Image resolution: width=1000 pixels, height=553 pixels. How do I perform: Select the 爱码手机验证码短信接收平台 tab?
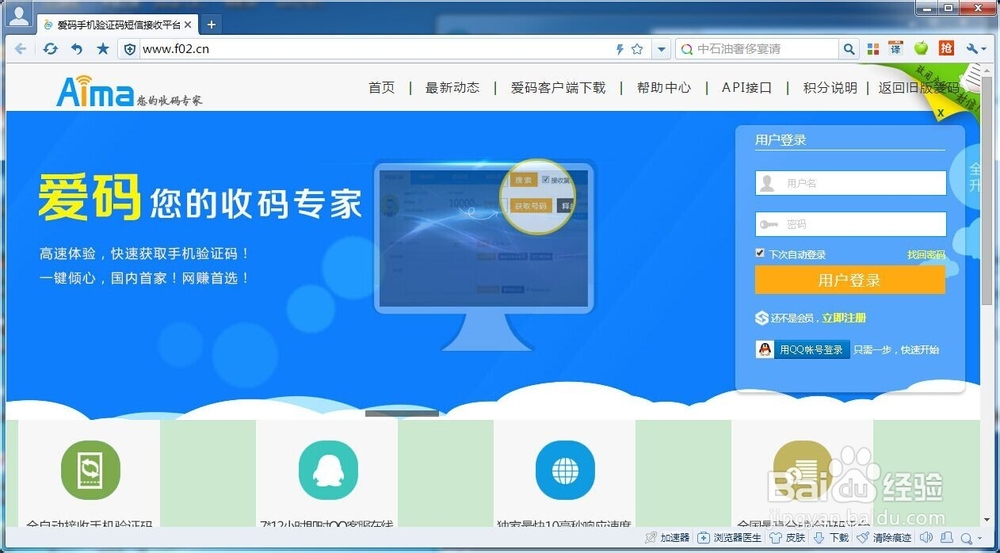[118, 24]
